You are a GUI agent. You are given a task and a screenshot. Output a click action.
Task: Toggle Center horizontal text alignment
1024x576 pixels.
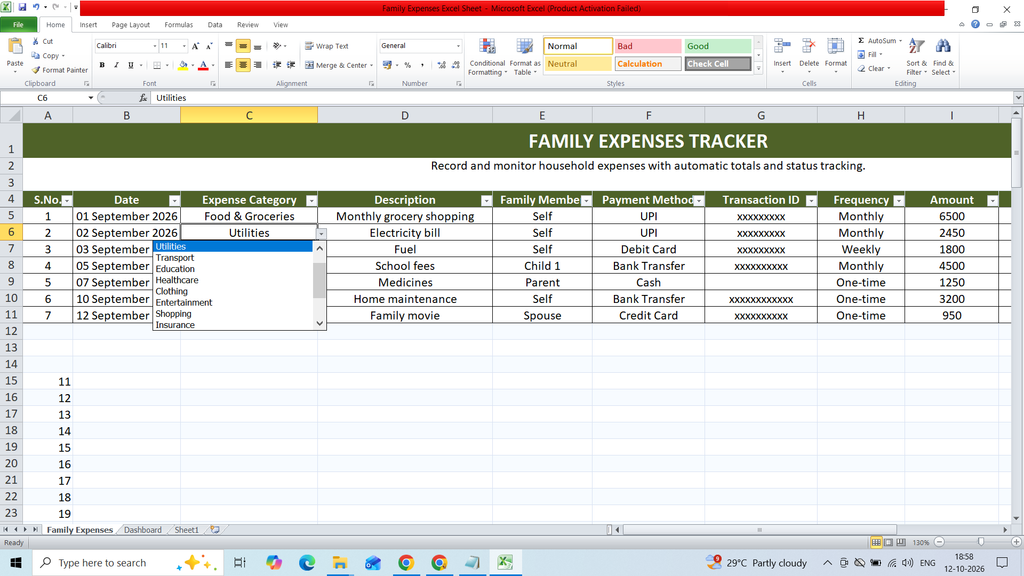pyautogui.click(x=243, y=65)
